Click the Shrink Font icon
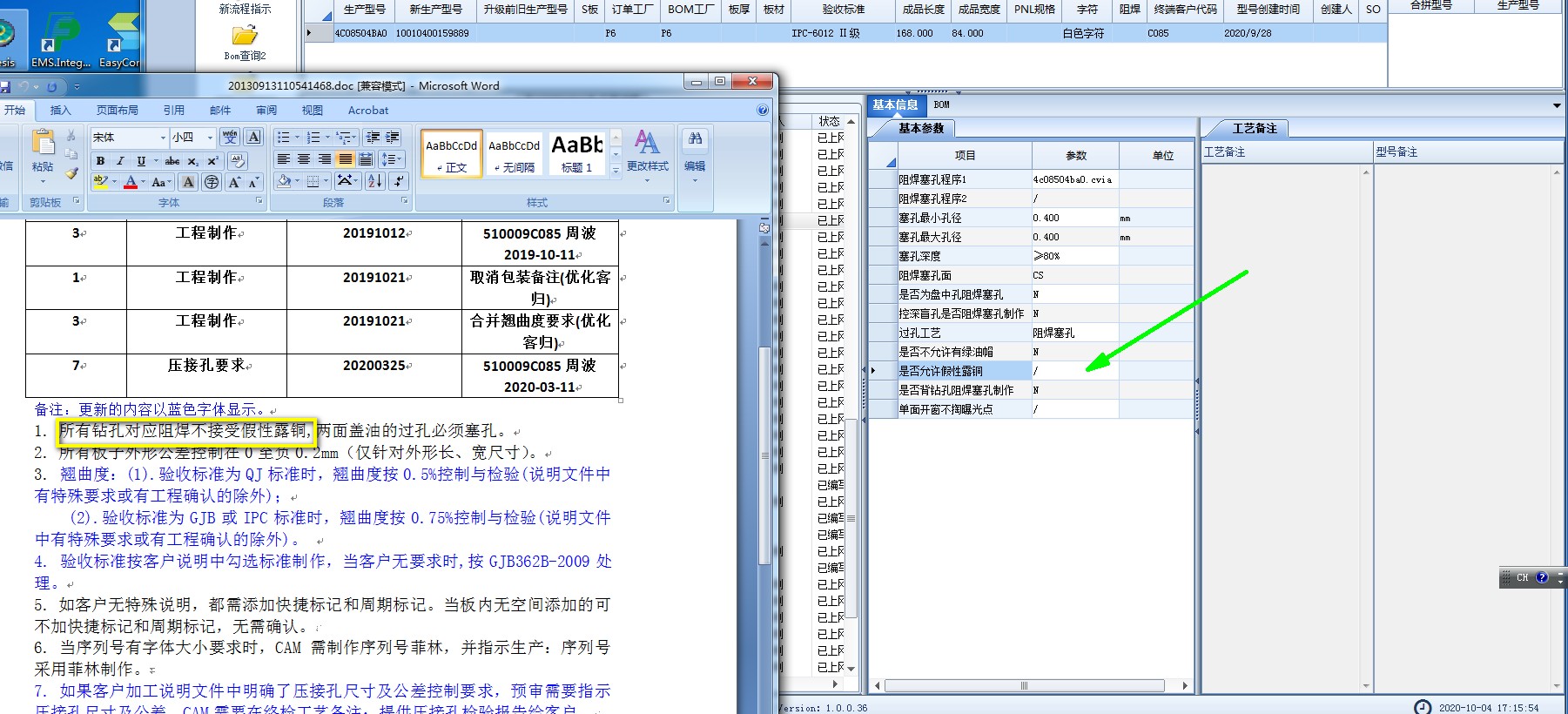 tap(253, 182)
